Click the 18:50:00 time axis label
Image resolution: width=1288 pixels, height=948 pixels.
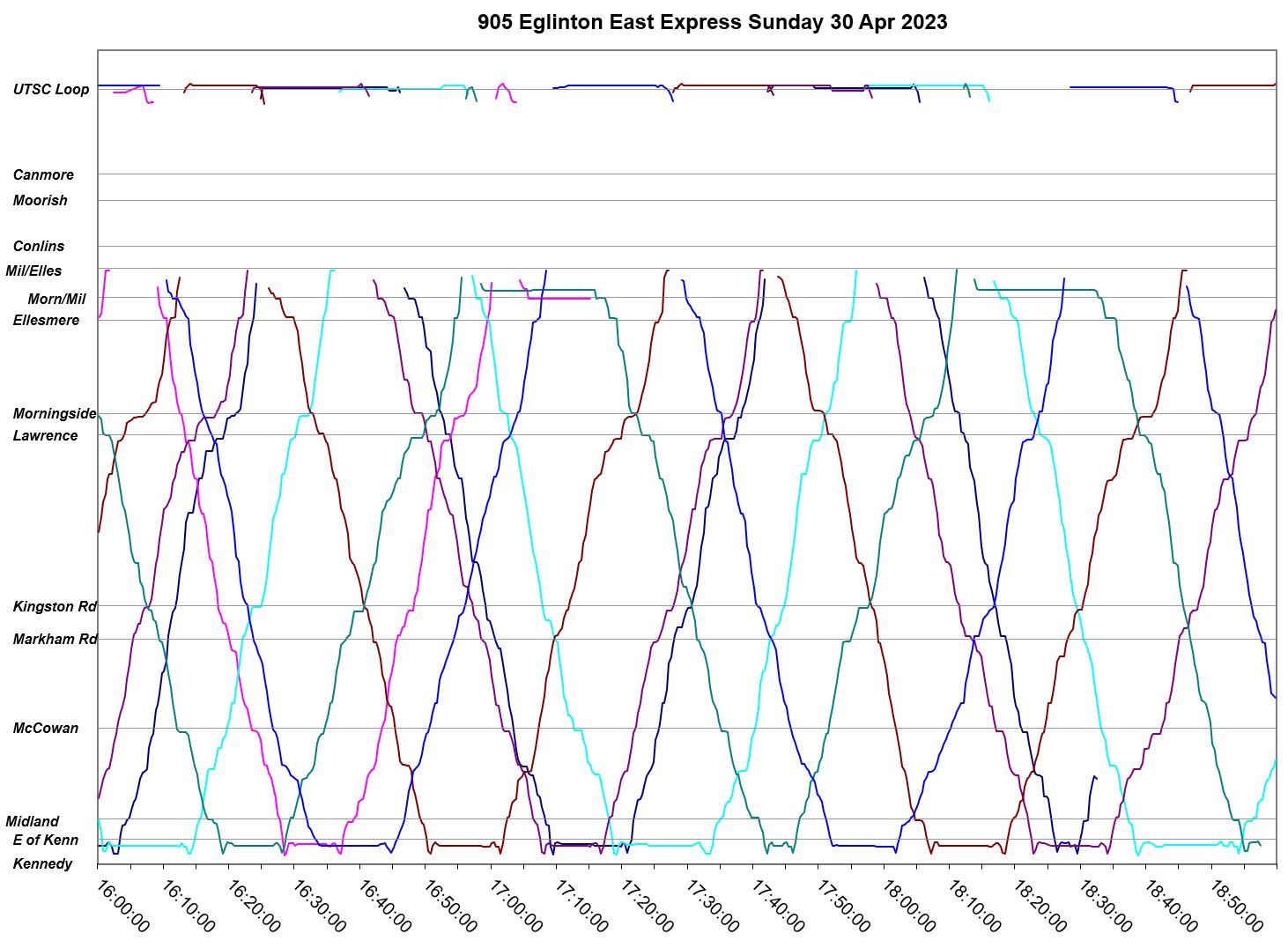[1236, 905]
